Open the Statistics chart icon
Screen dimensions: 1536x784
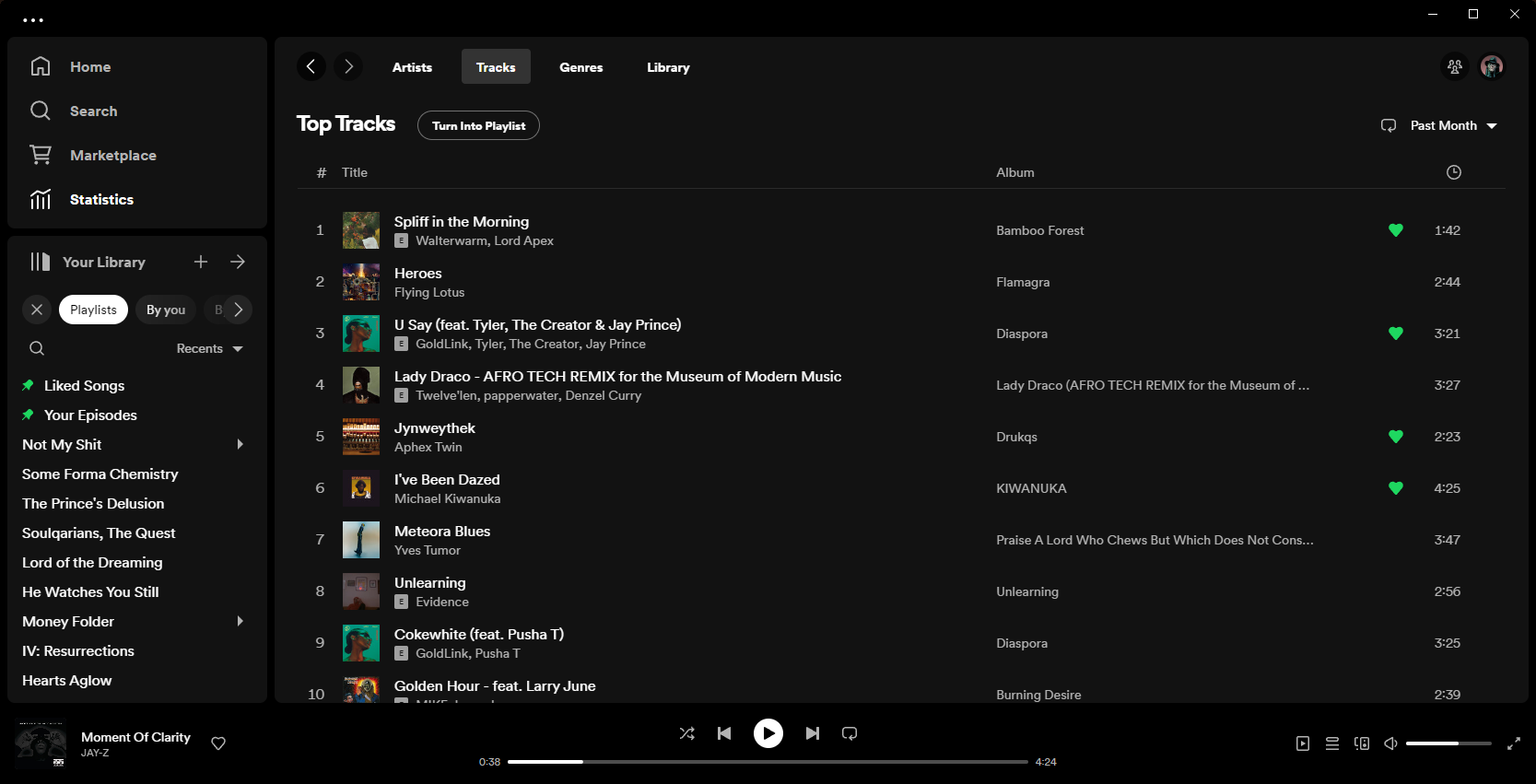click(41, 199)
